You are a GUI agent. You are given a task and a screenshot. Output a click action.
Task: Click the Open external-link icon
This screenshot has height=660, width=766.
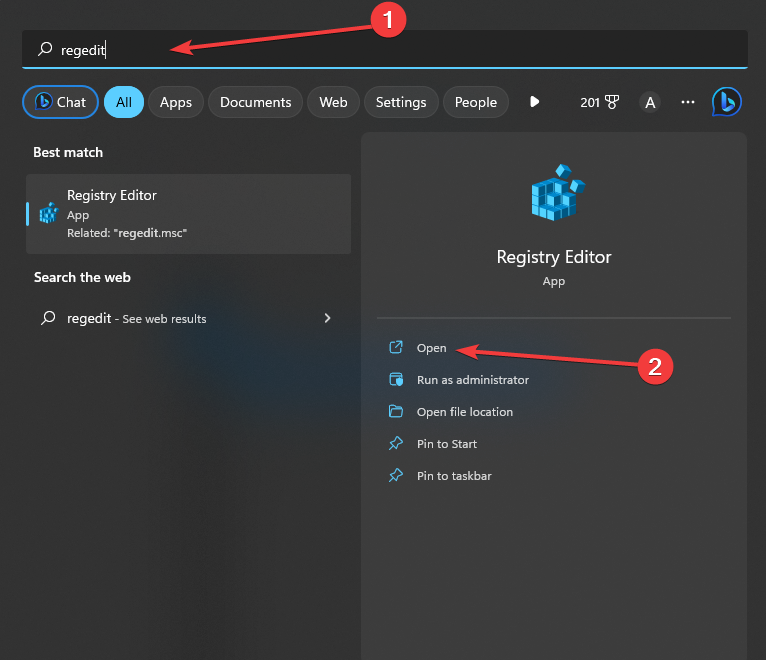point(396,347)
